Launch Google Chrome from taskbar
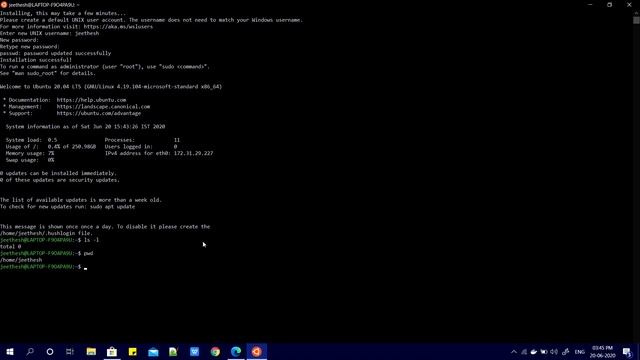This screenshot has width=640, height=360. pyautogui.click(x=215, y=351)
